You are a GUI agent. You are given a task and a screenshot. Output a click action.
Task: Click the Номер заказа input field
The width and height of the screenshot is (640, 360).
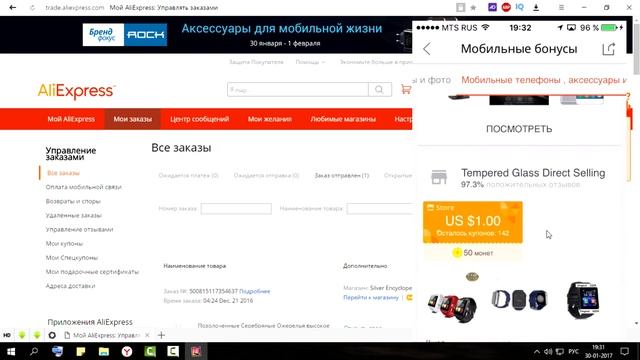(x=236, y=209)
